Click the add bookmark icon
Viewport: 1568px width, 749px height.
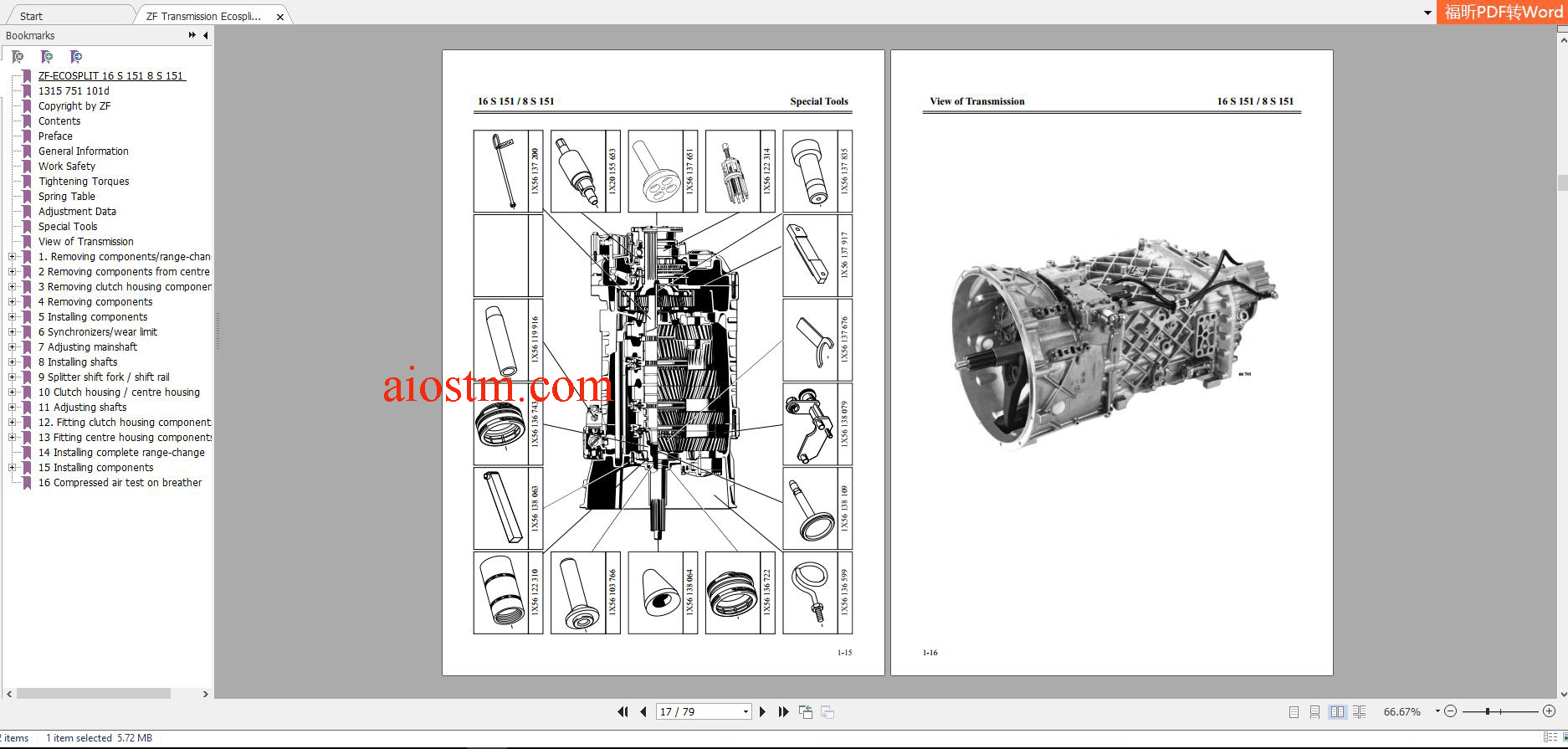pos(47,57)
